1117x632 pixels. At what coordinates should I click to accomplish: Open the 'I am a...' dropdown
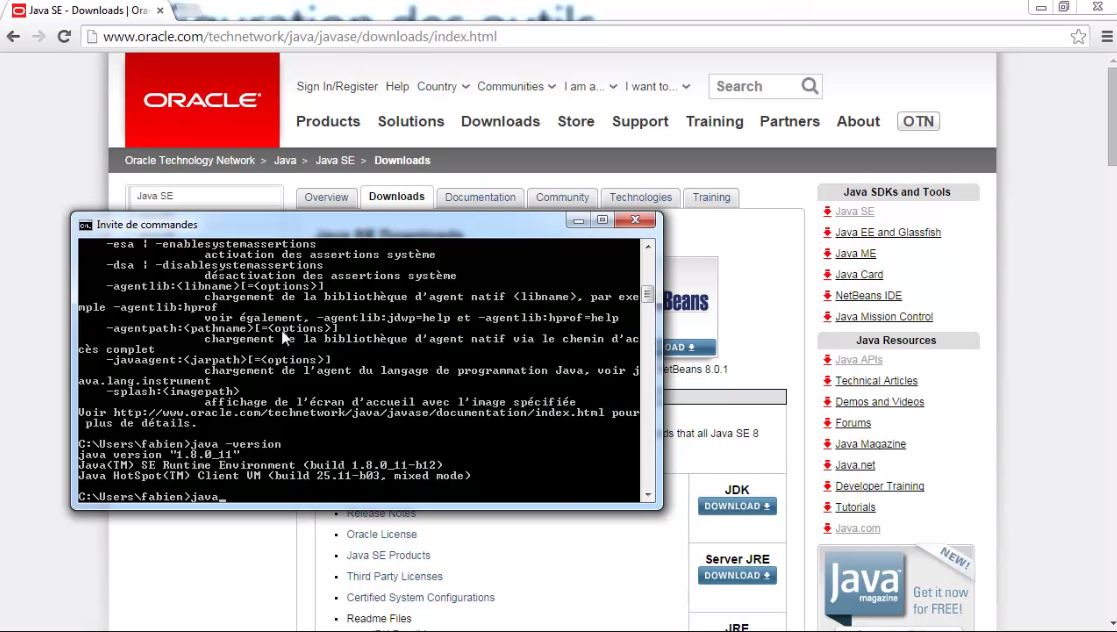591,86
